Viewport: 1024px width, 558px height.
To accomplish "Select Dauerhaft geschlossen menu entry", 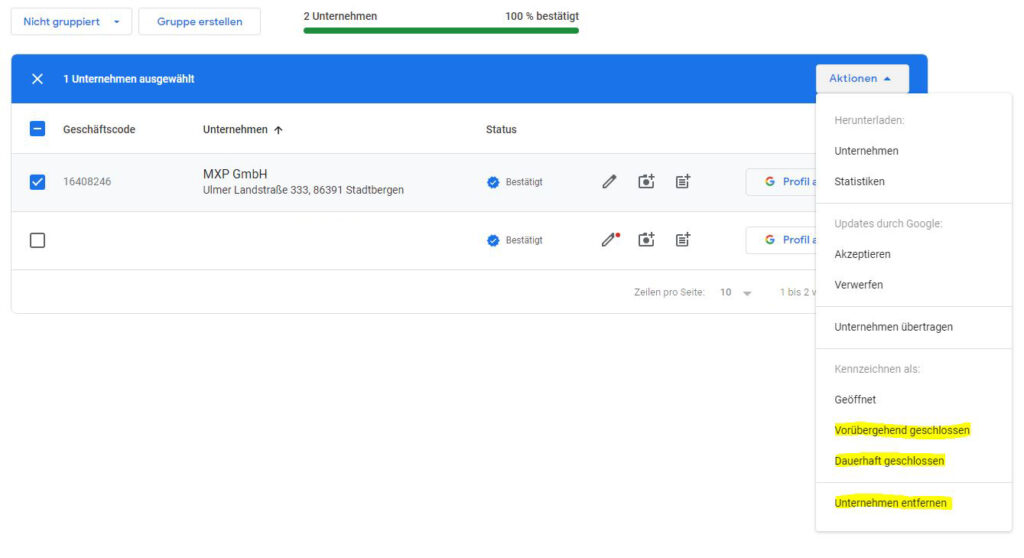I will click(x=889, y=461).
